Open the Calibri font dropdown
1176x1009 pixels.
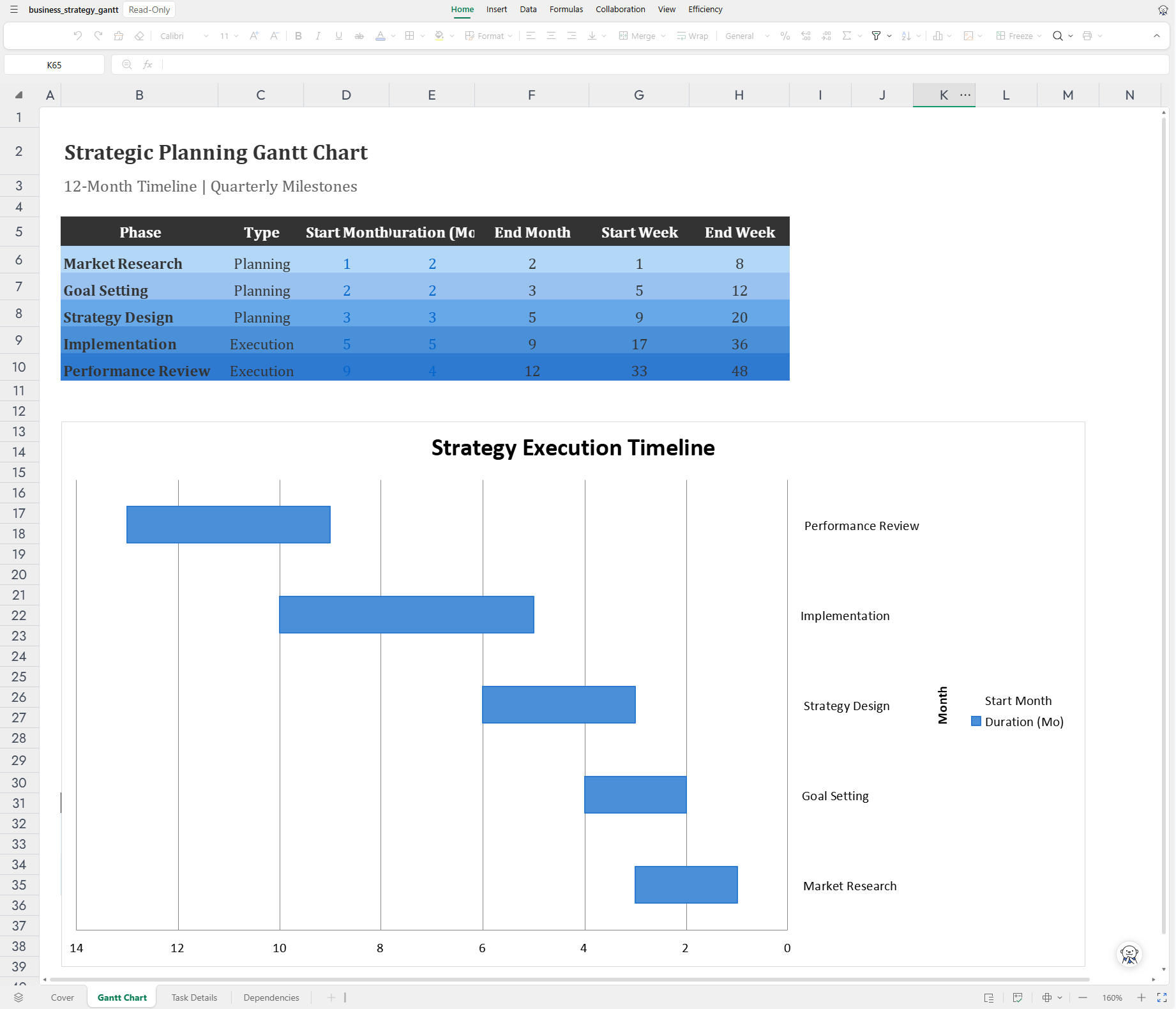click(x=184, y=36)
